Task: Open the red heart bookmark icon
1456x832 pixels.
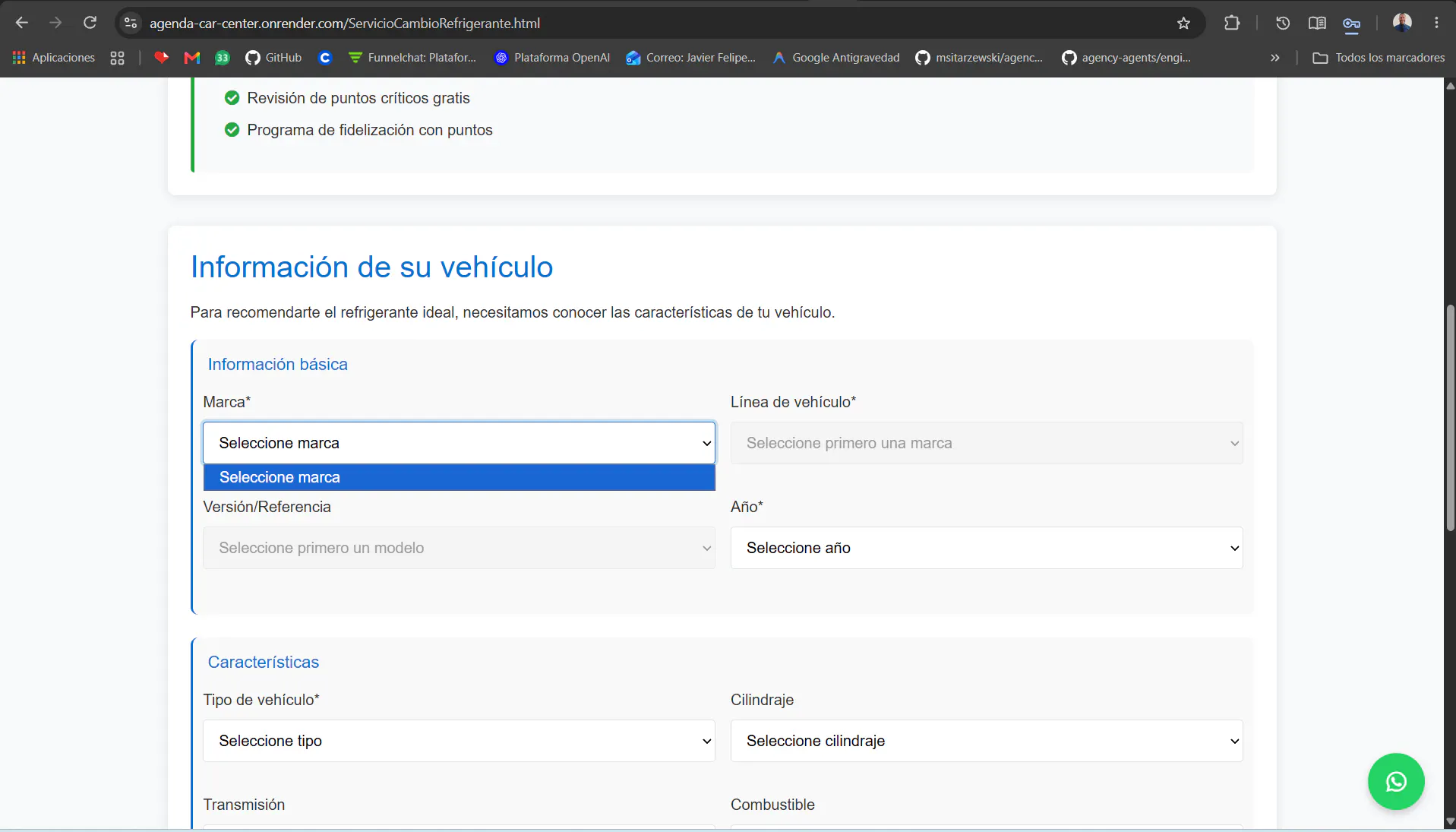Action: coord(161,58)
